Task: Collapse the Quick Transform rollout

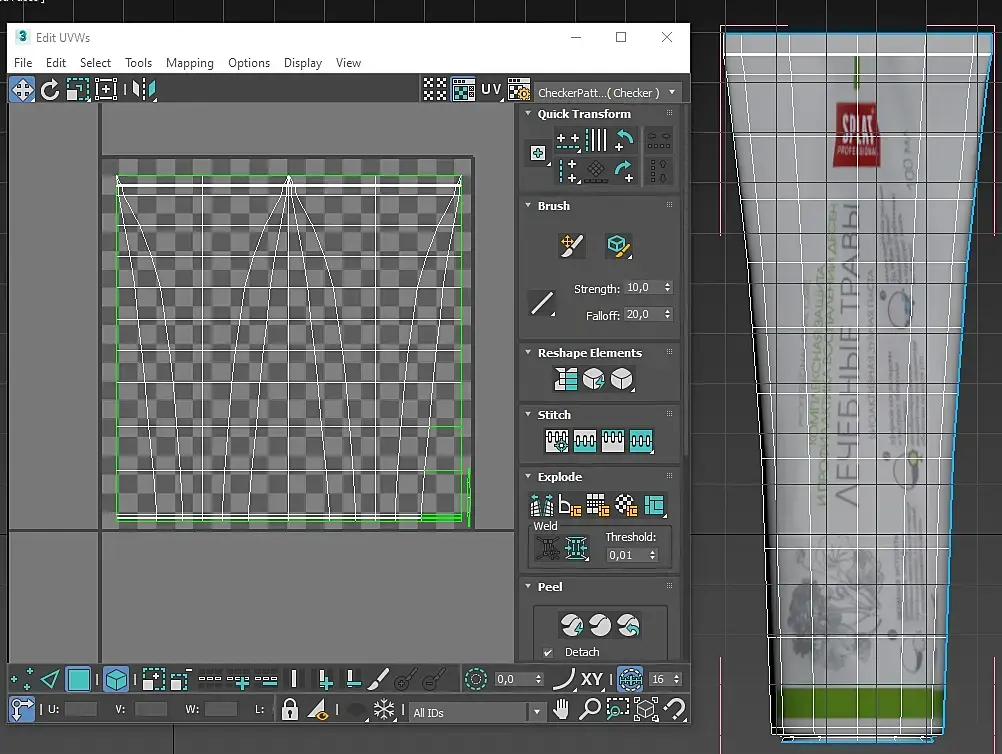Action: tap(528, 114)
